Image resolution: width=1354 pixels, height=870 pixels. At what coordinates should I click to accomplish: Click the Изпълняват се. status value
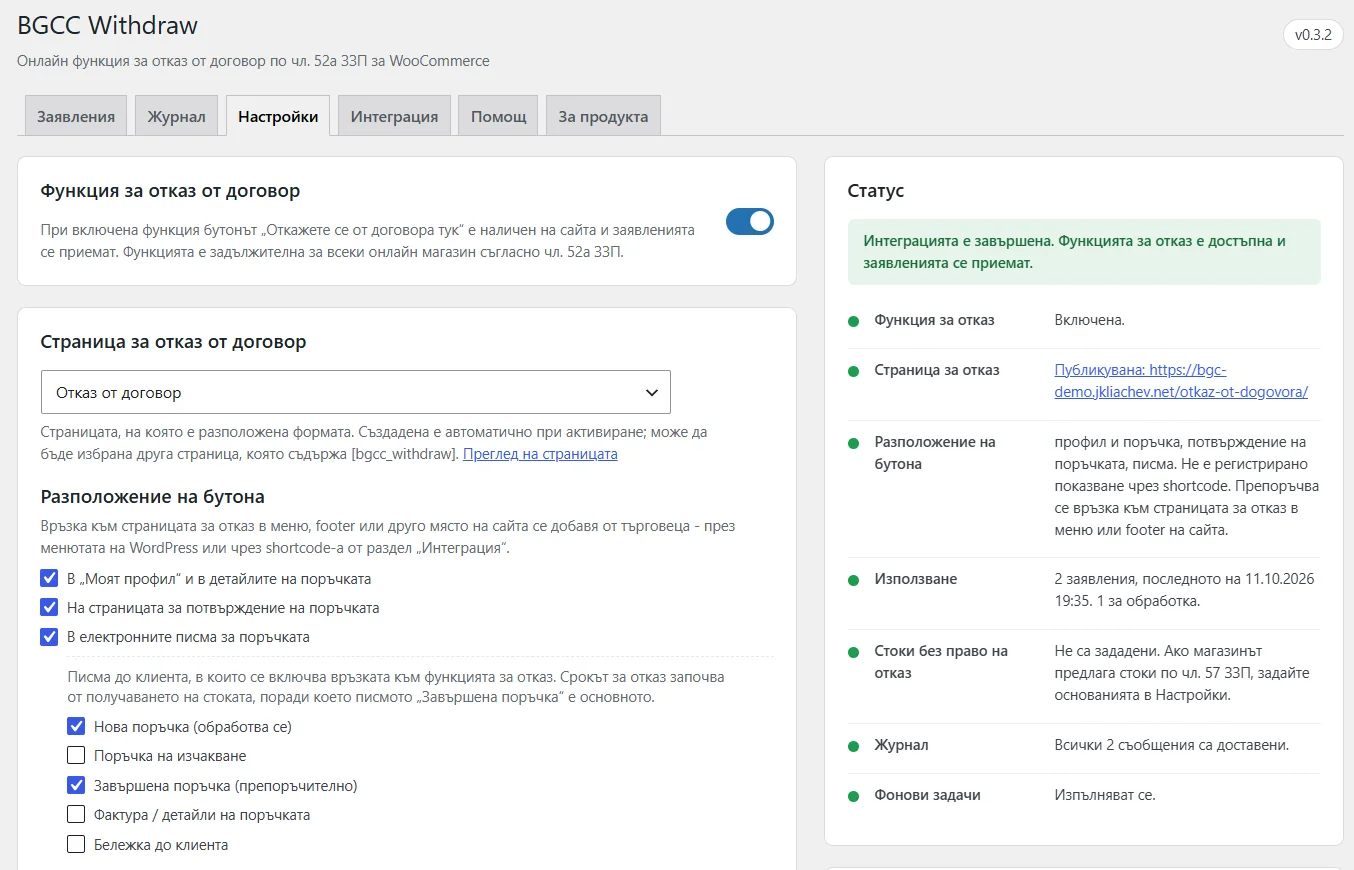pos(1105,795)
